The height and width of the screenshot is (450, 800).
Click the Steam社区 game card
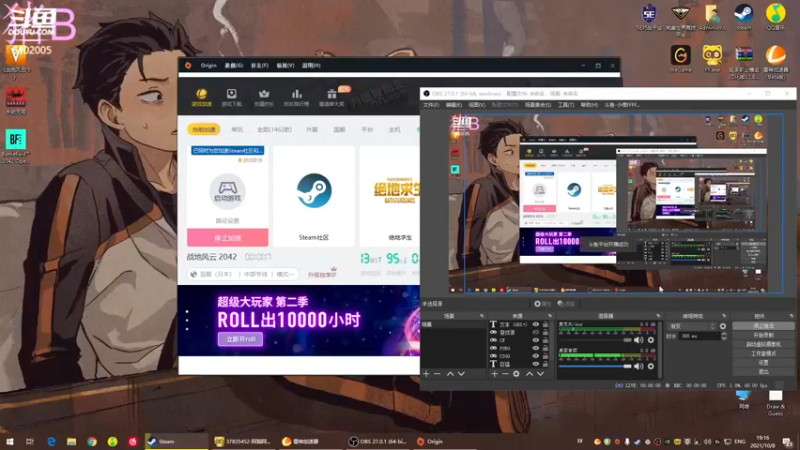(x=314, y=196)
